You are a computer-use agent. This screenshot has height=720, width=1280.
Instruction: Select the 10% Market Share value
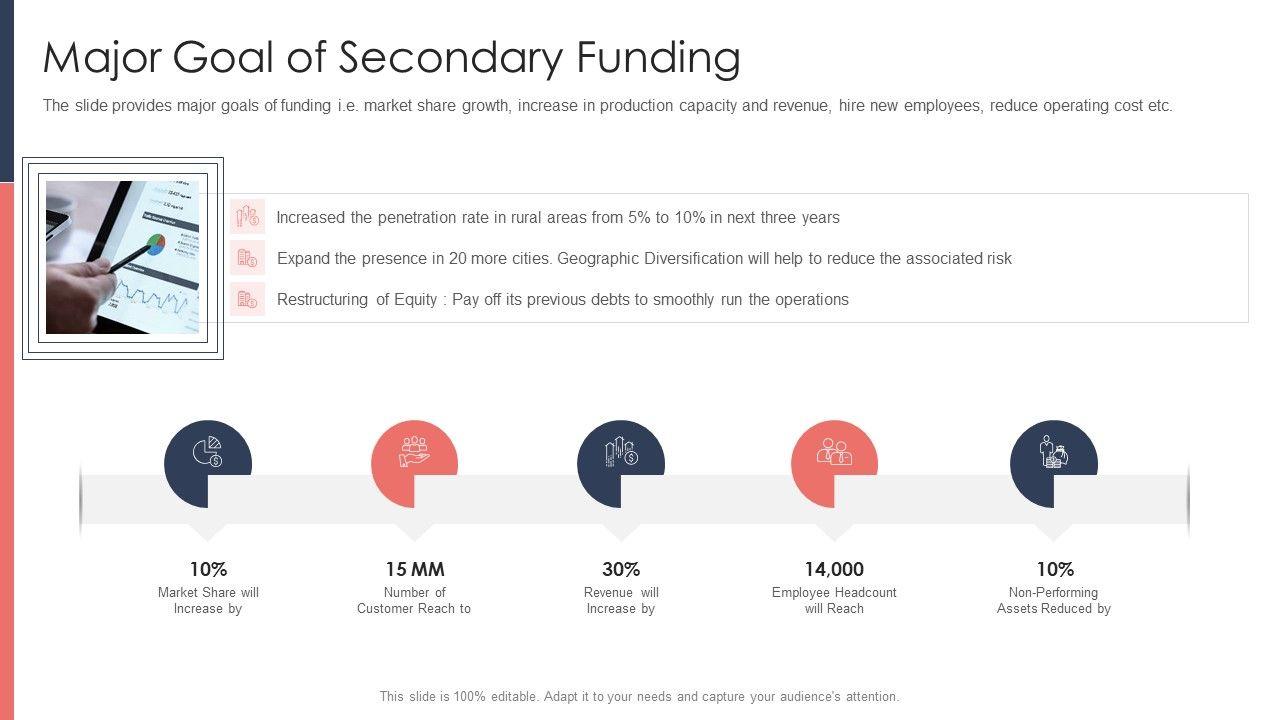[x=208, y=569]
